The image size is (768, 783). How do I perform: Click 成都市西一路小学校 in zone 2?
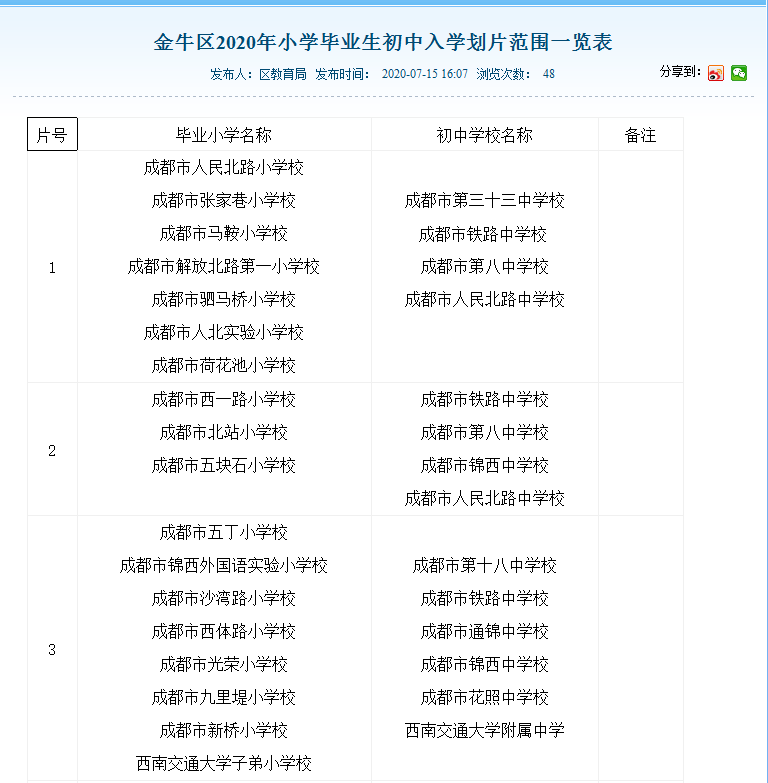pyautogui.click(x=224, y=399)
